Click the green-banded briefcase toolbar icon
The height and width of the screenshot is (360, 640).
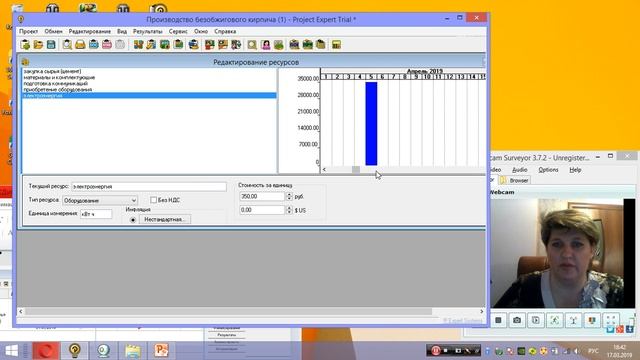tap(307, 44)
